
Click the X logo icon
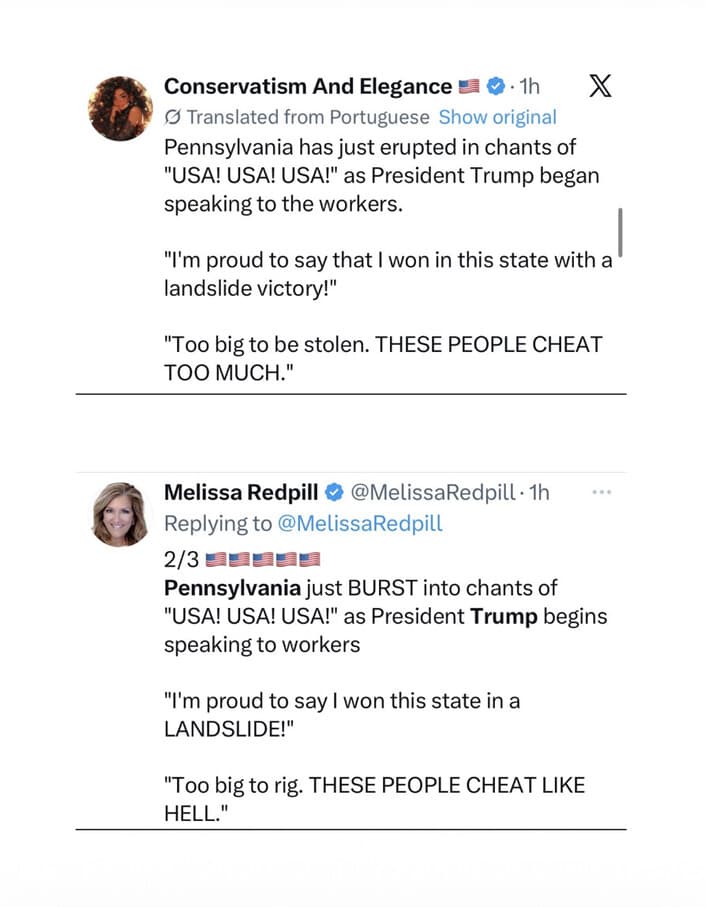click(600, 86)
